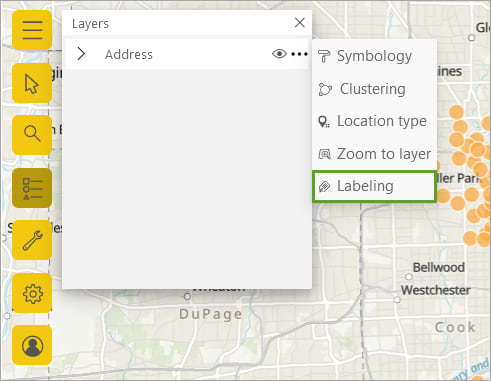
Task: Select Zoom to layer option
Action: click(x=374, y=154)
